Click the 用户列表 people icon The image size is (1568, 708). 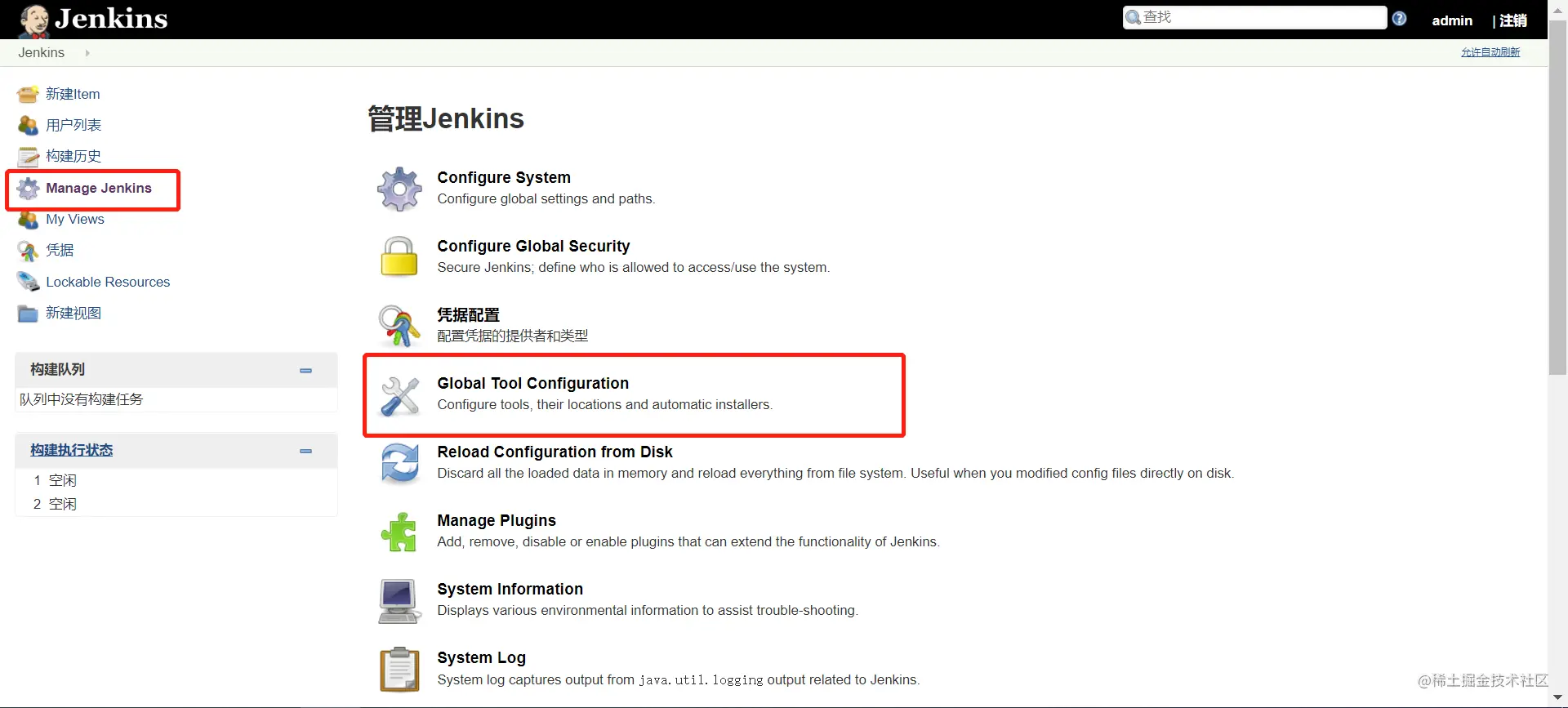[28, 126]
